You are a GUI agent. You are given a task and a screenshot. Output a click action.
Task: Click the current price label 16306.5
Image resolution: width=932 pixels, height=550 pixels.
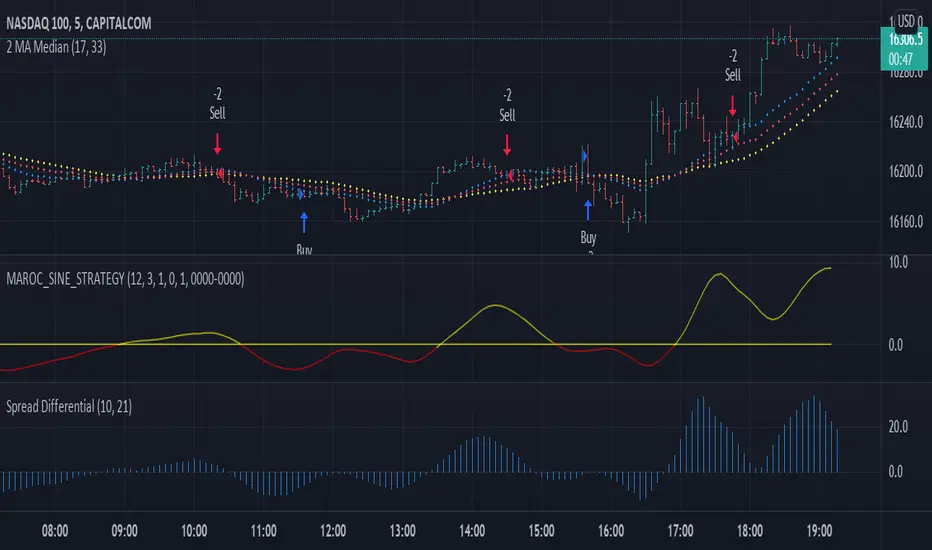click(x=904, y=40)
